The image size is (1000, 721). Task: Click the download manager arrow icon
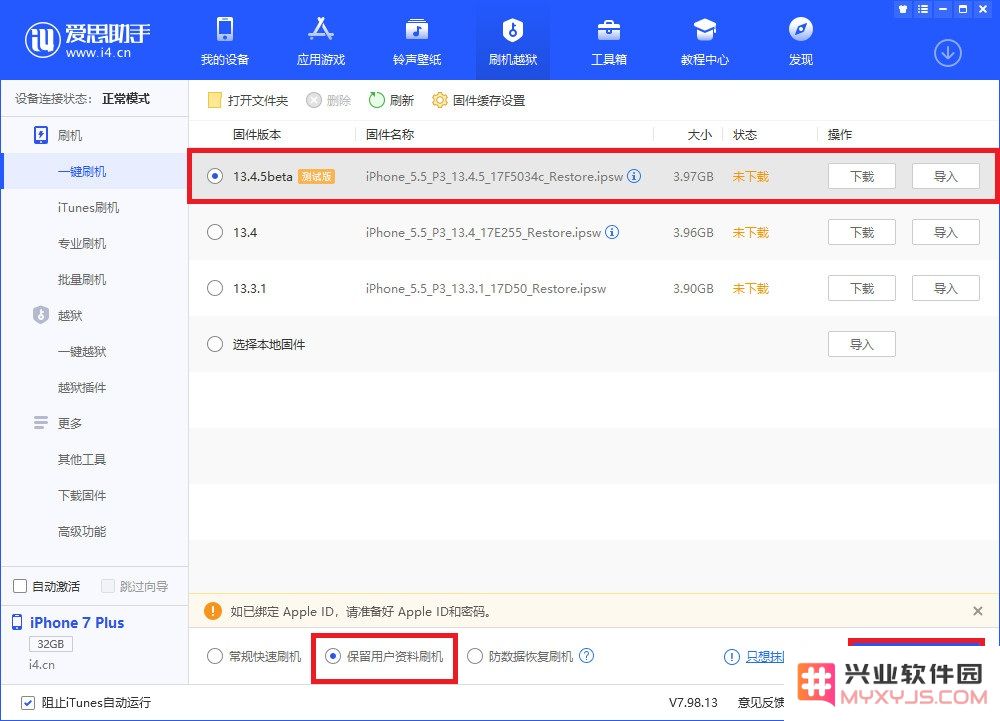(948, 53)
